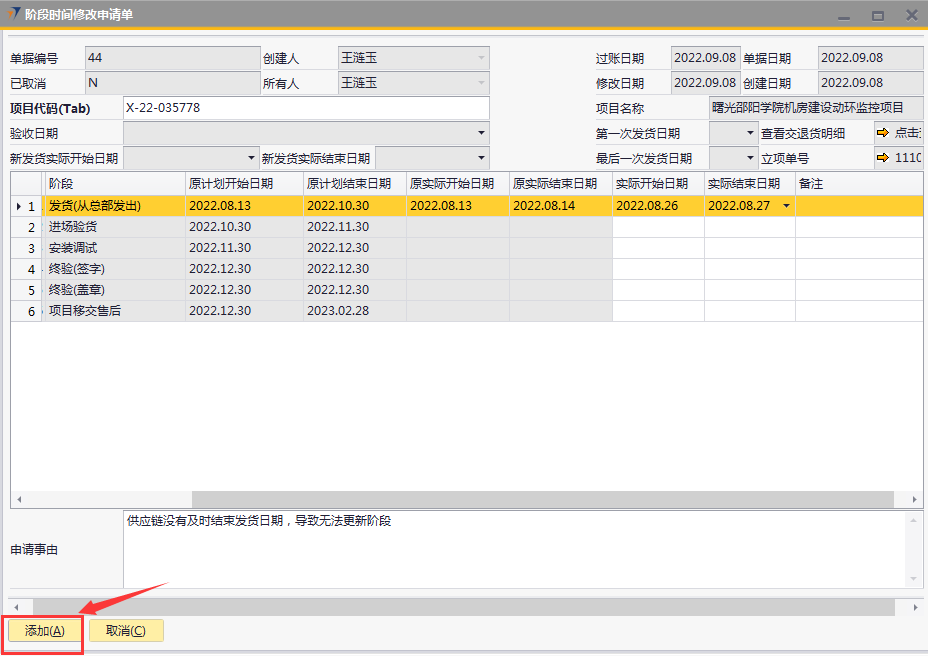Viewport: 928px width, 656px height.
Task: Minimize the 阶段时间修改申请单 window
Action: 845,15
